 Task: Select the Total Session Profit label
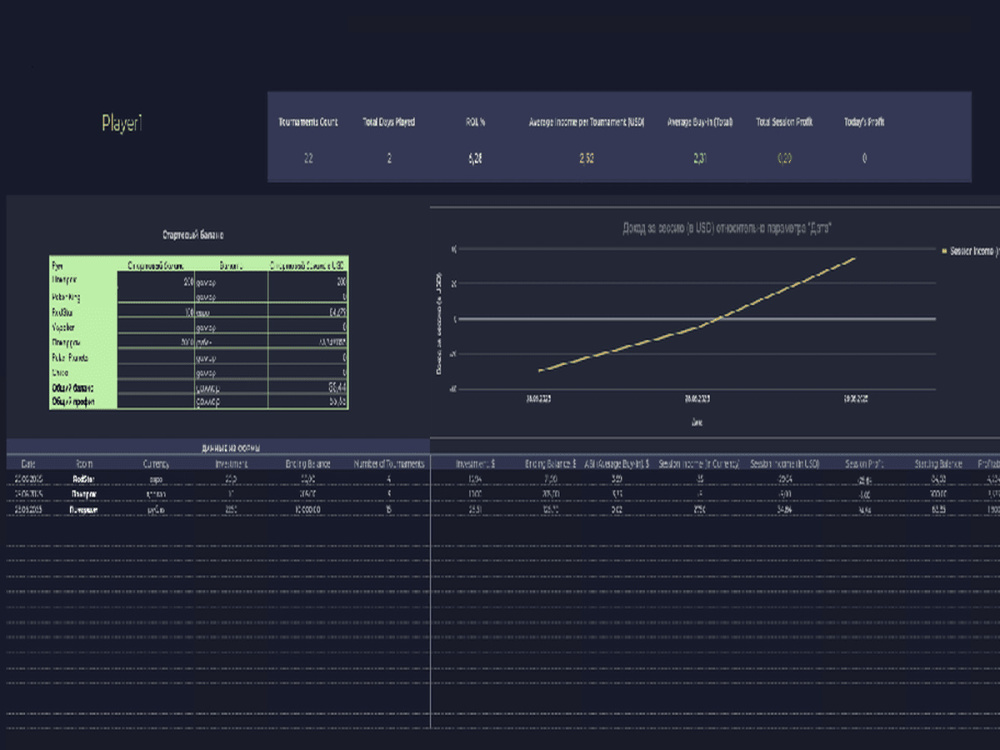pos(784,122)
